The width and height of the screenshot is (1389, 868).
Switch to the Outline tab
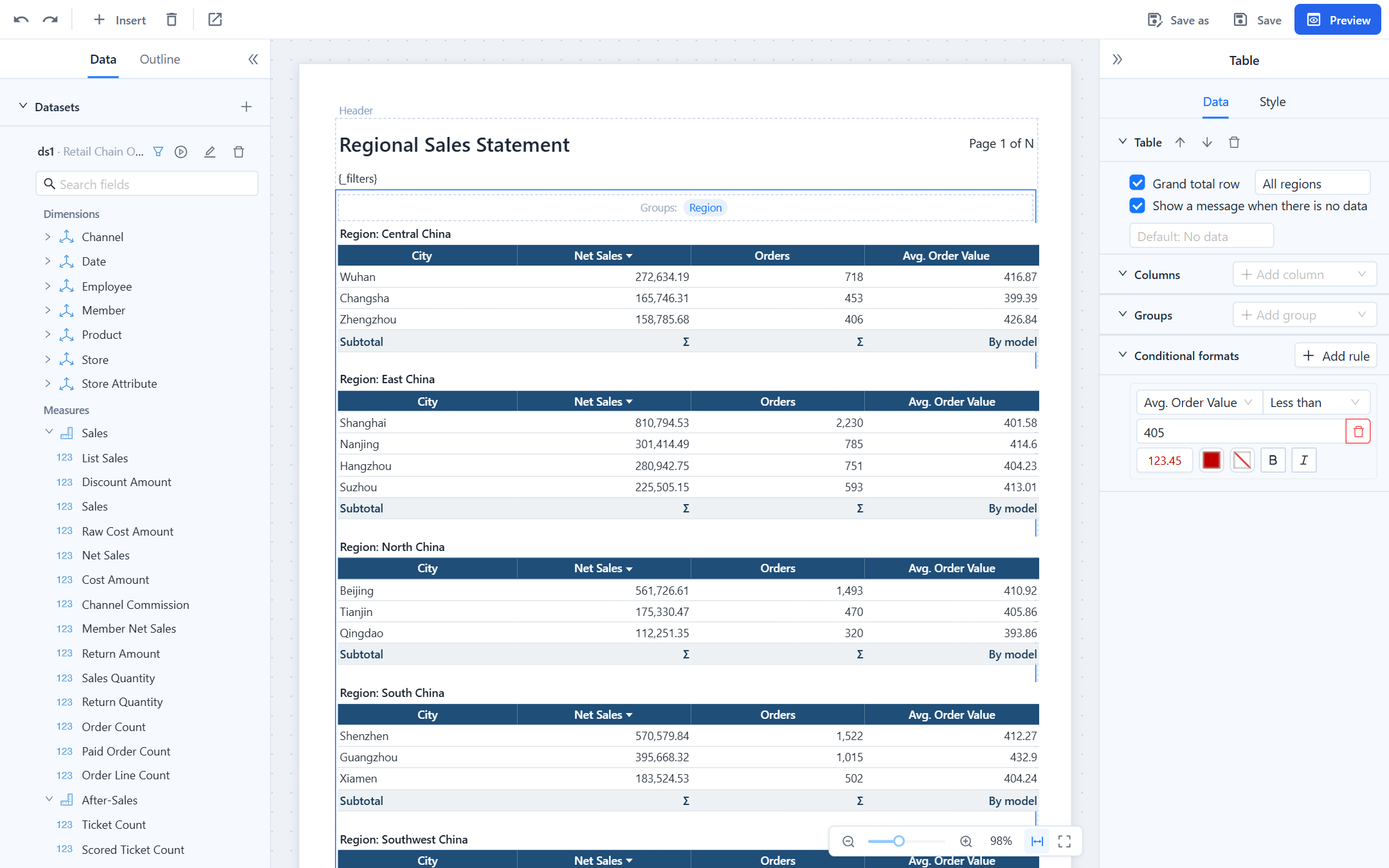pyautogui.click(x=160, y=59)
